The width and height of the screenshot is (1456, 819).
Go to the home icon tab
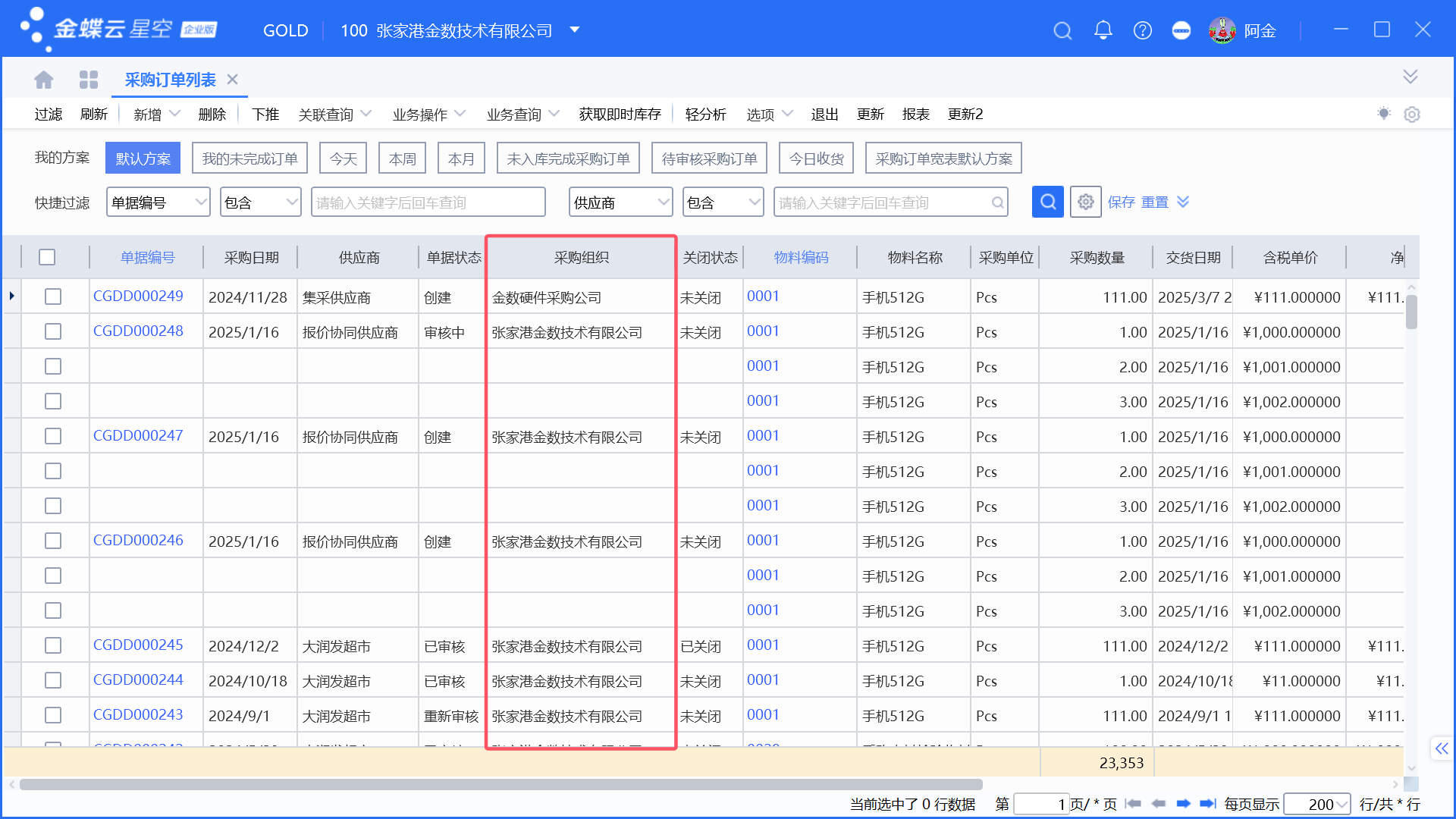tap(44, 80)
